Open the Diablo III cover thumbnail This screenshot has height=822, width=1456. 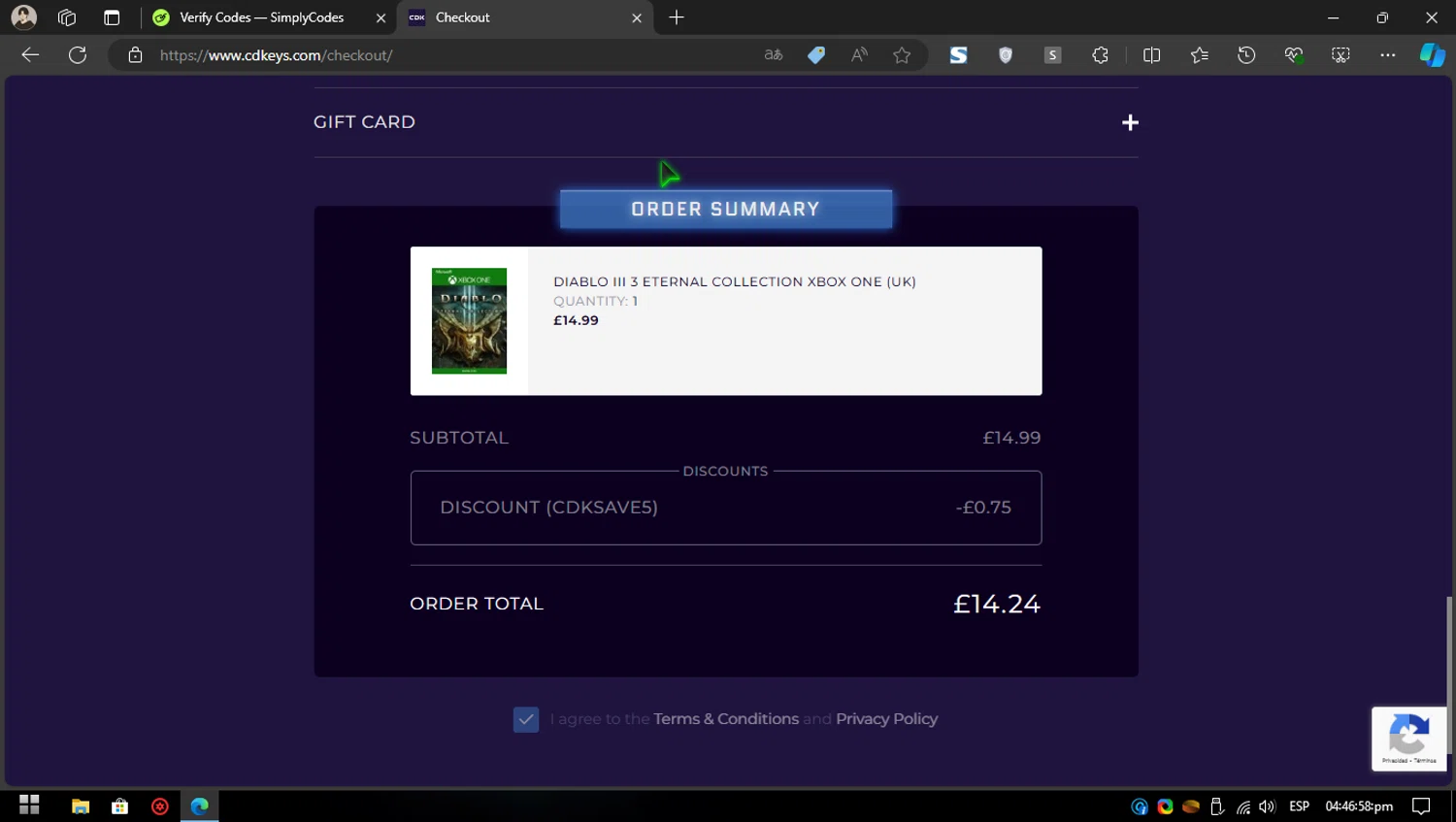pos(469,321)
